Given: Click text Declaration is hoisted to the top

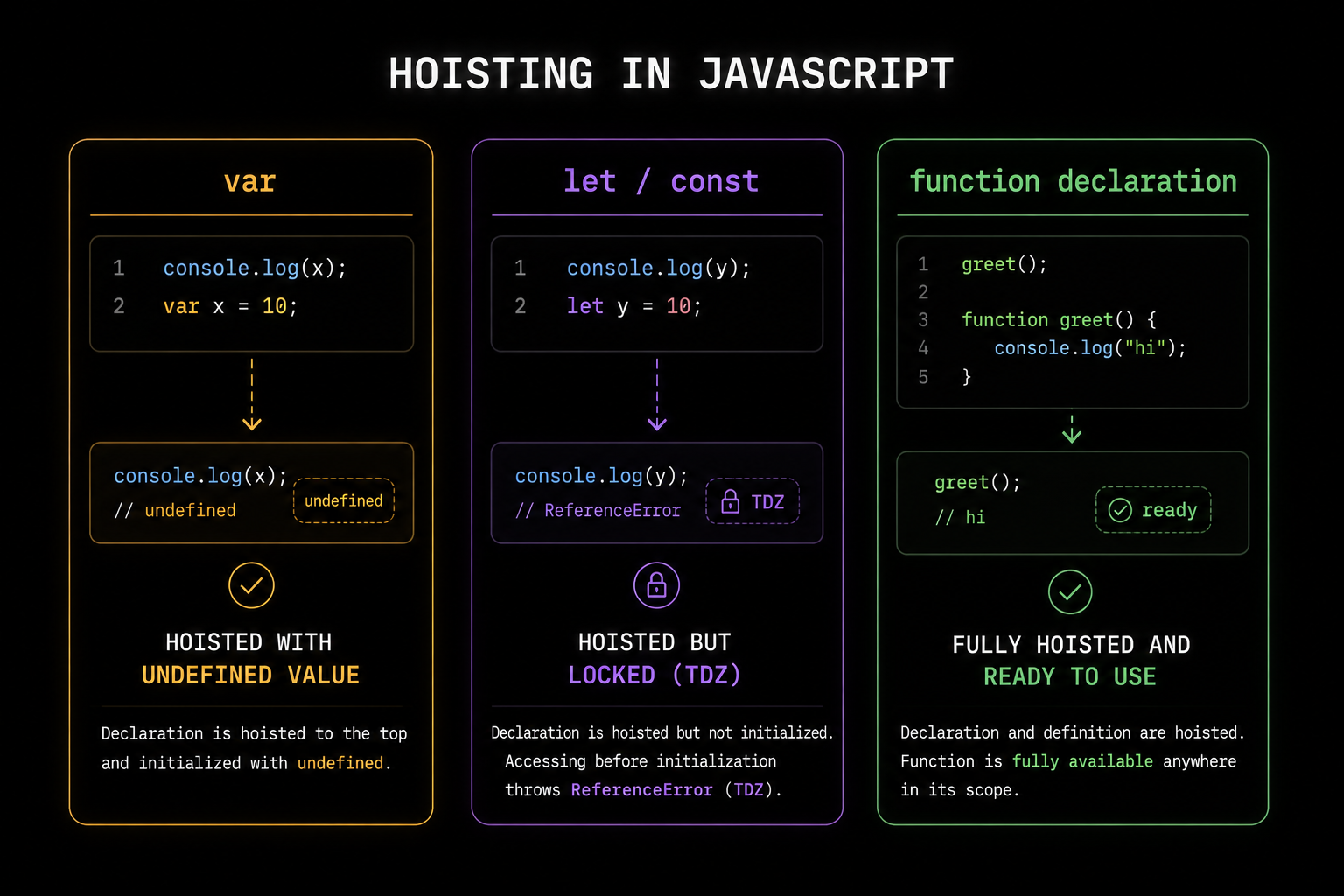Looking at the screenshot, I should pos(254,733).
